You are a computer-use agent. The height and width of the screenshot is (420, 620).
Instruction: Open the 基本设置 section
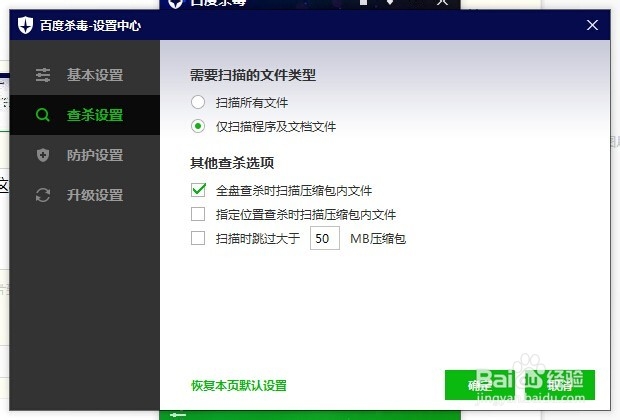click(x=85, y=75)
